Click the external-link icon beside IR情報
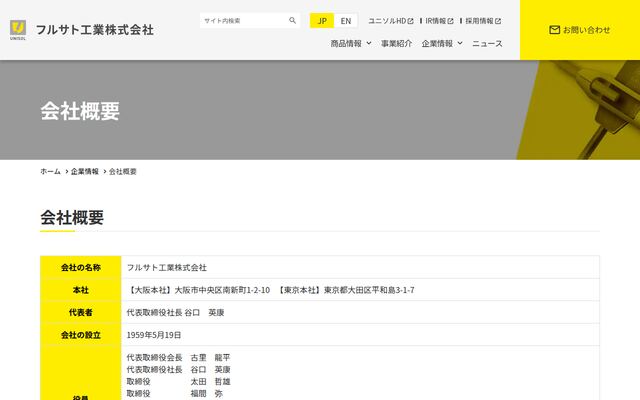 coord(450,21)
